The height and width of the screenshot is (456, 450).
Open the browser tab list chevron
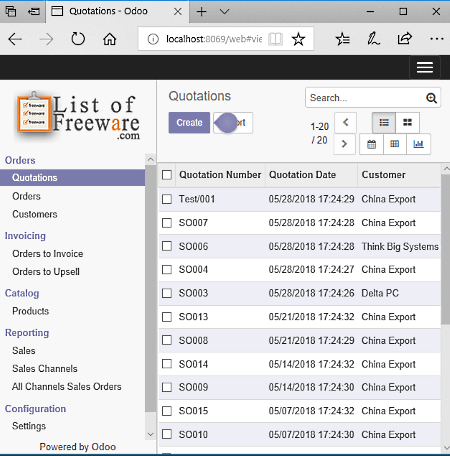[x=225, y=12]
